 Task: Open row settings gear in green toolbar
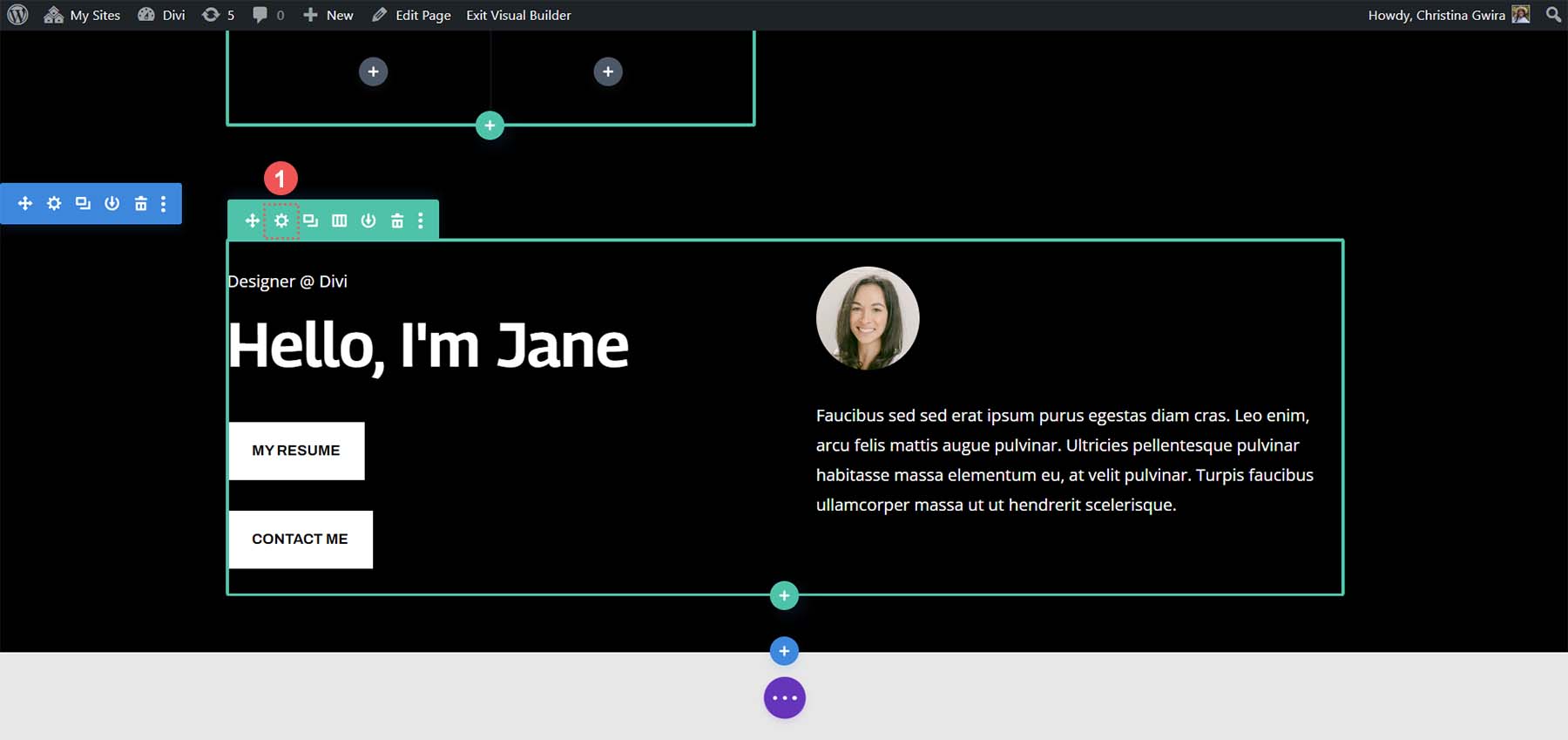click(x=281, y=221)
